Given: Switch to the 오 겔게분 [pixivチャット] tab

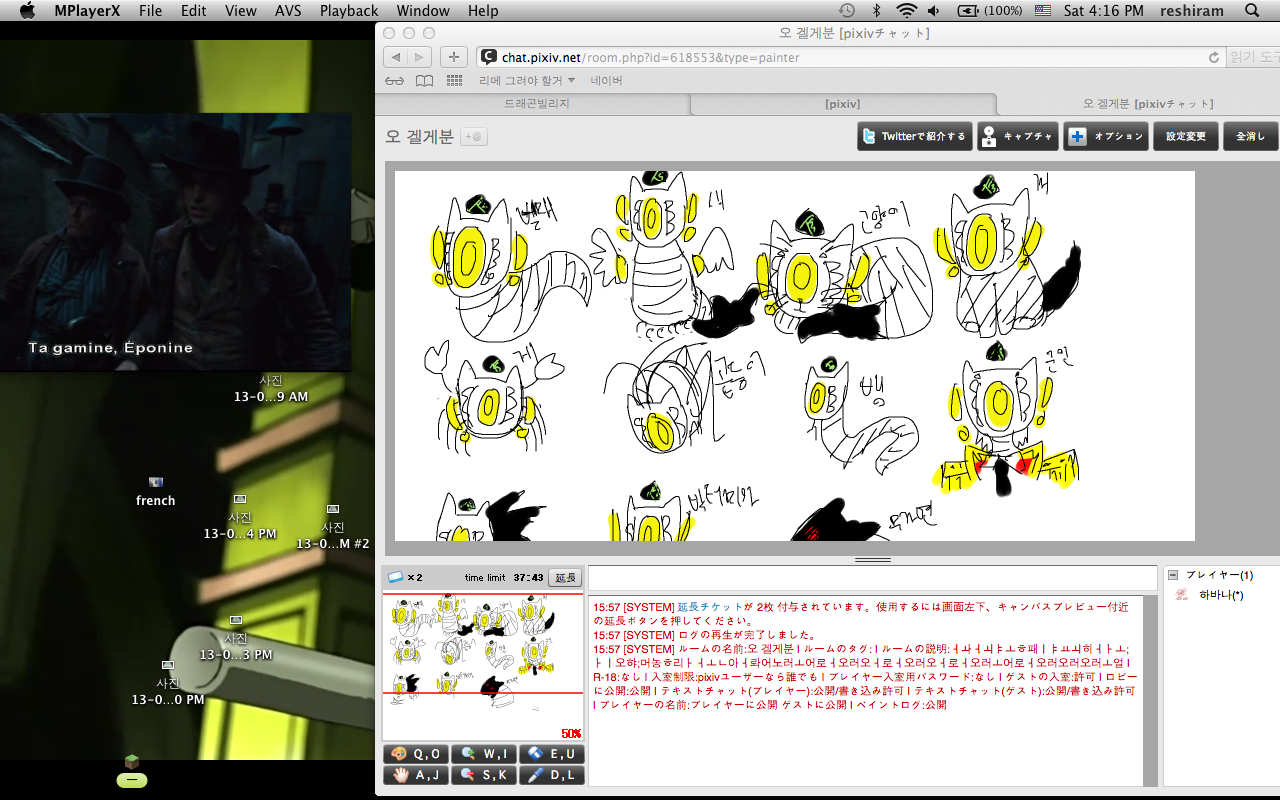Looking at the screenshot, I should tap(1148, 104).
